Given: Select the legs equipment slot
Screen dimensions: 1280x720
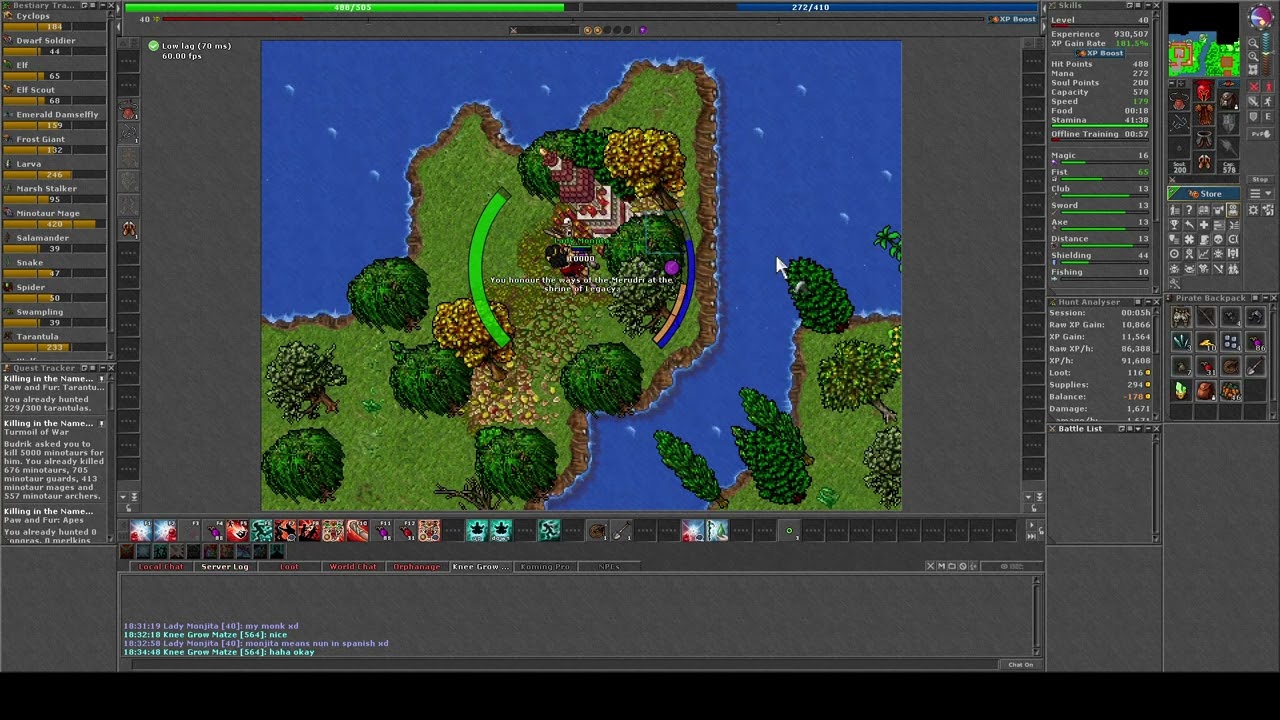Looking at the screenshot, I should [x=1204, y=138].
